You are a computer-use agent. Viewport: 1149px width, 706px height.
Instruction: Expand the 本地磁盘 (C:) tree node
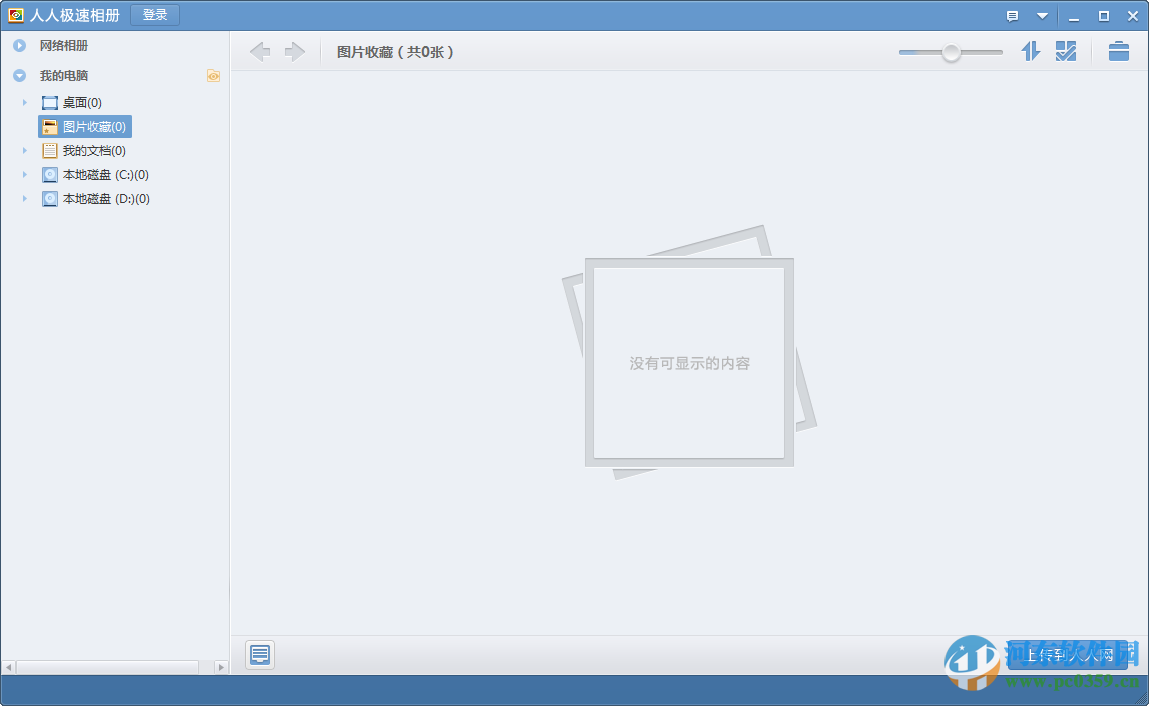[24, 174]
